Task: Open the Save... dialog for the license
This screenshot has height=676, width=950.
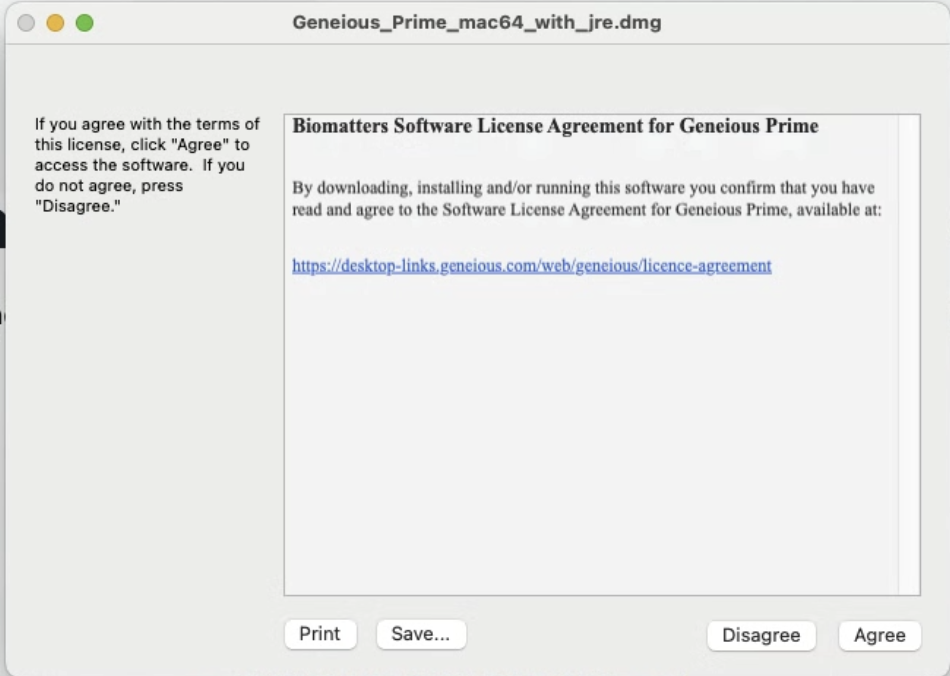Action: [421, 634]
